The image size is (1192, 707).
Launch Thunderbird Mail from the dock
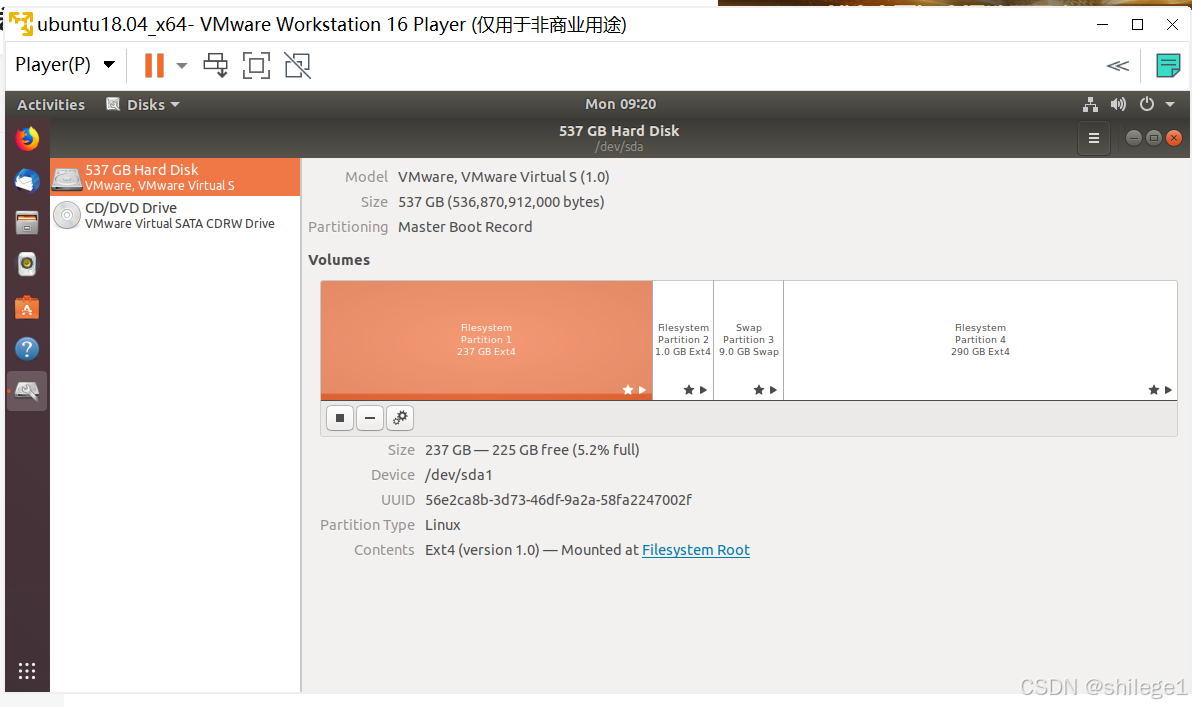(27, 181)
